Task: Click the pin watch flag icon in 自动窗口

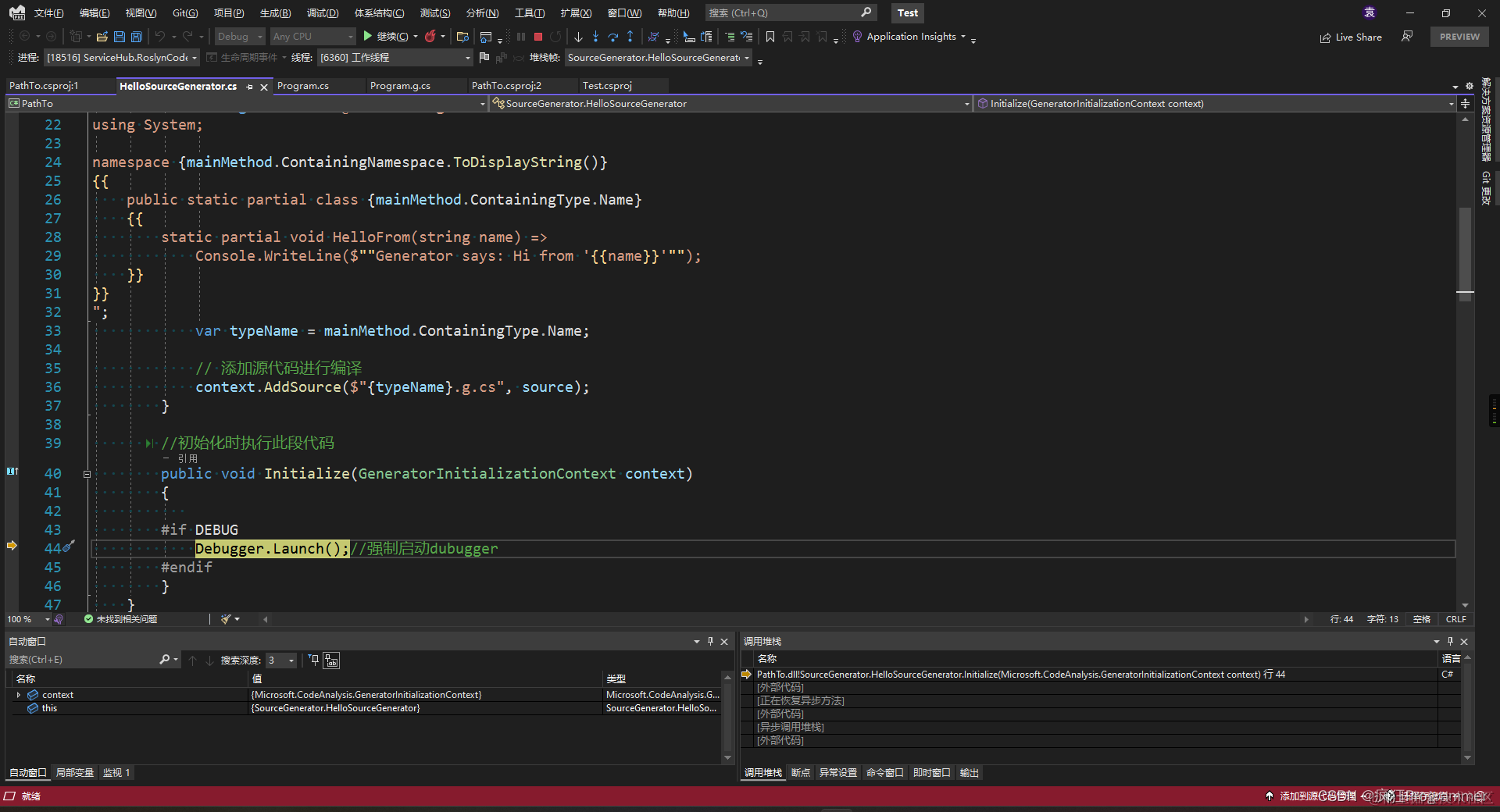Action: pos(313,660)
